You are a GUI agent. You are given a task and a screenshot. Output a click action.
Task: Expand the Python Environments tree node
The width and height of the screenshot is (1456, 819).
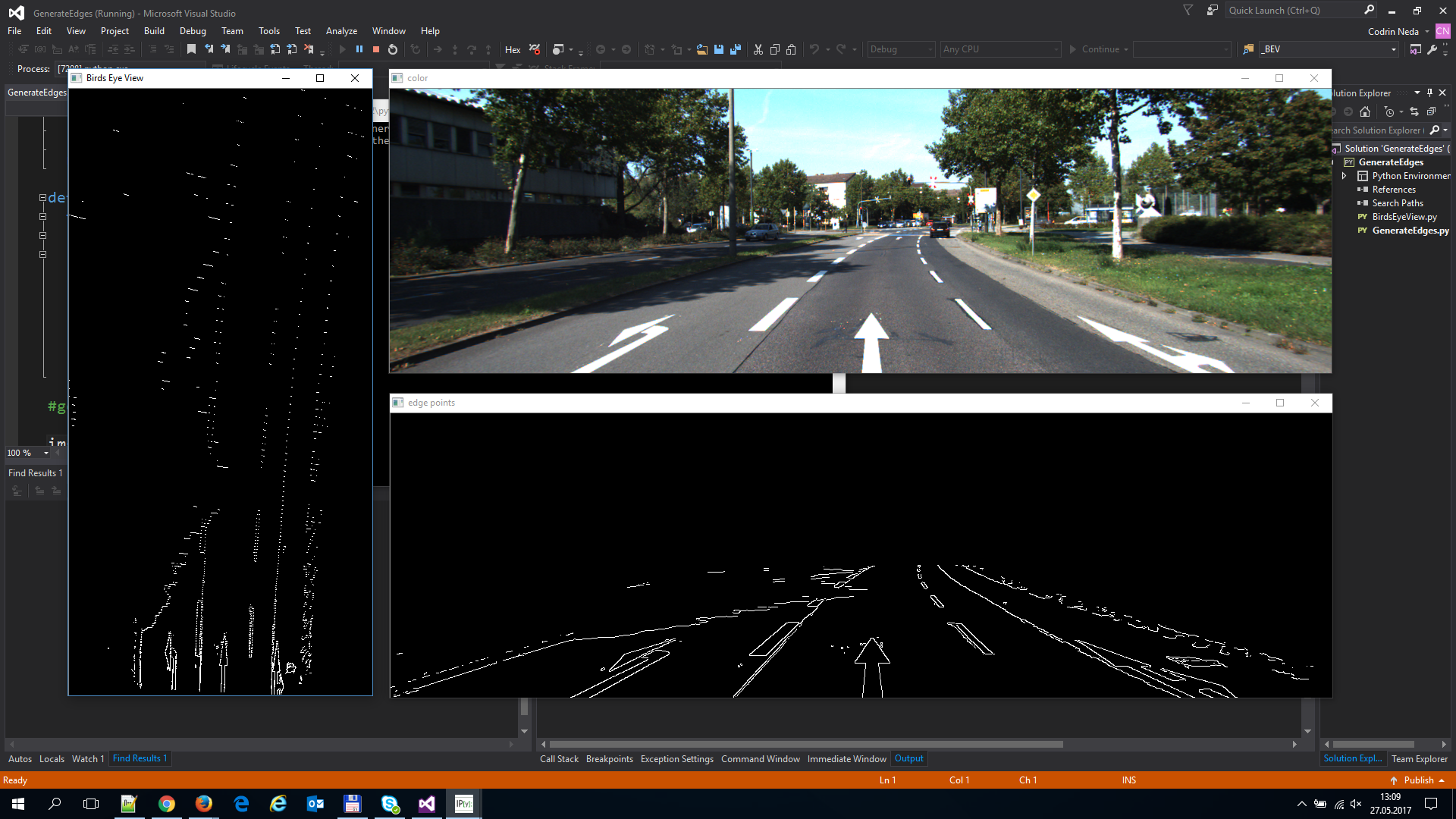click(1345, 176)
